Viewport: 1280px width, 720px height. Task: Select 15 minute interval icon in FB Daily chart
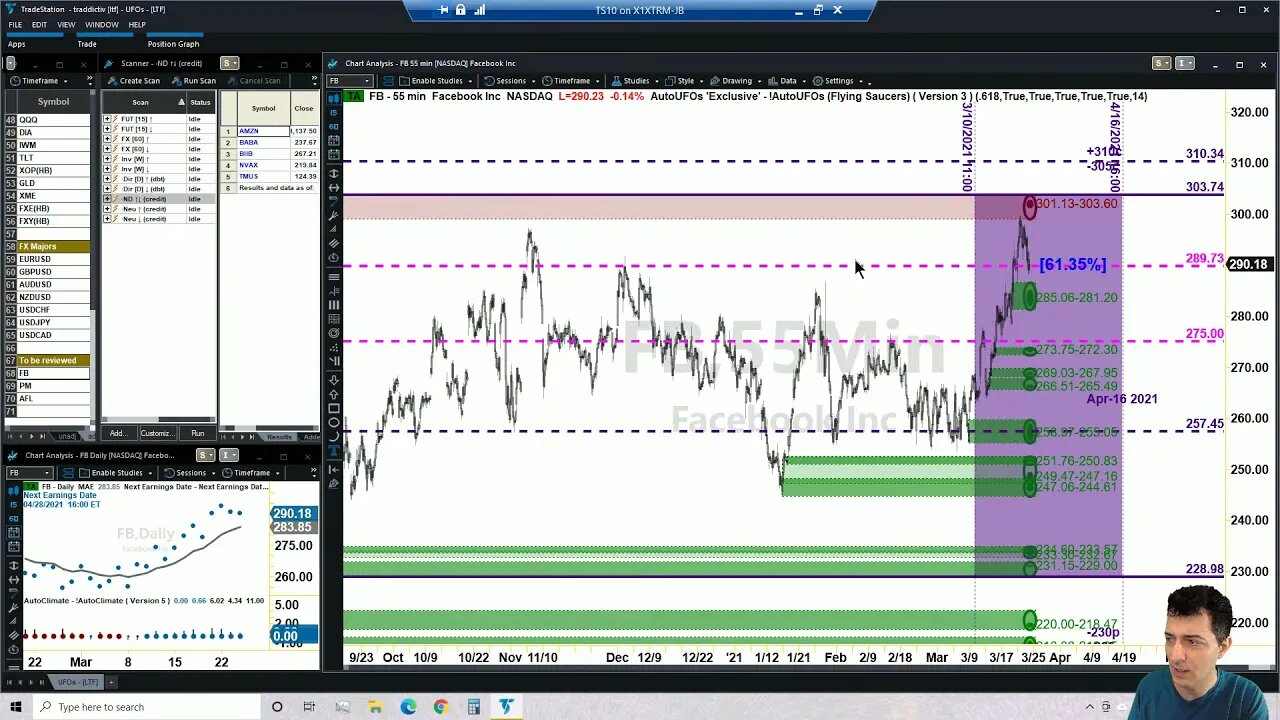(13, 505)
